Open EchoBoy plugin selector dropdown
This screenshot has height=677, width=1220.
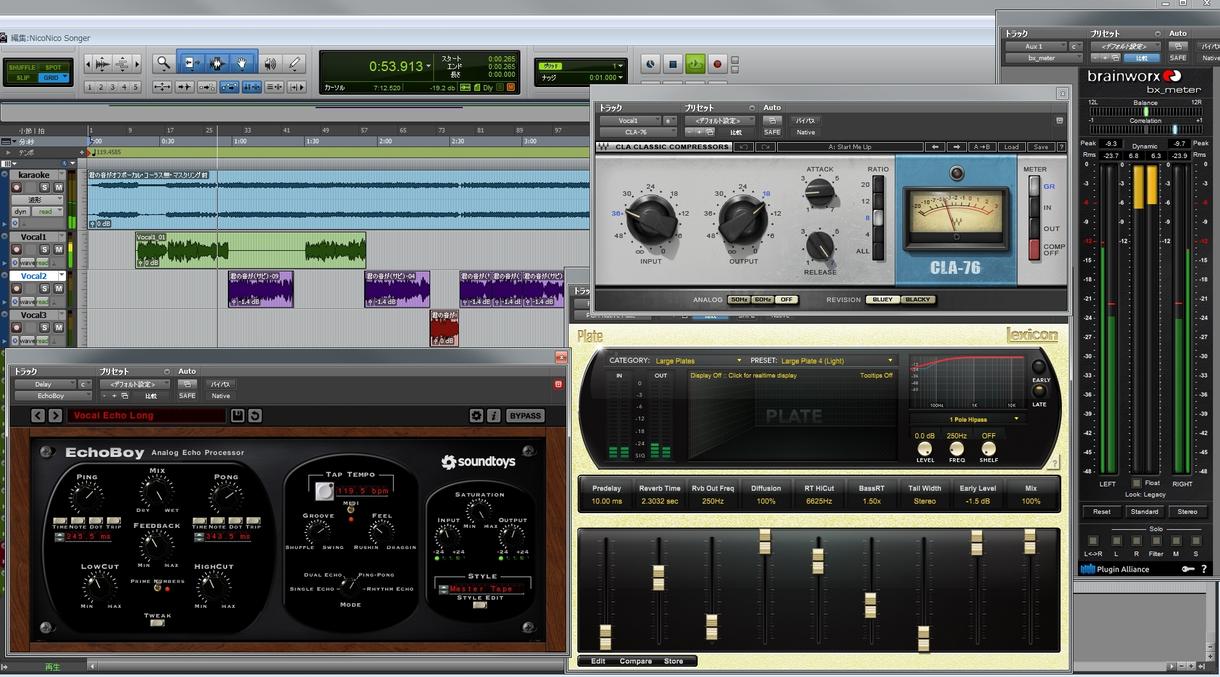point(52,396)
